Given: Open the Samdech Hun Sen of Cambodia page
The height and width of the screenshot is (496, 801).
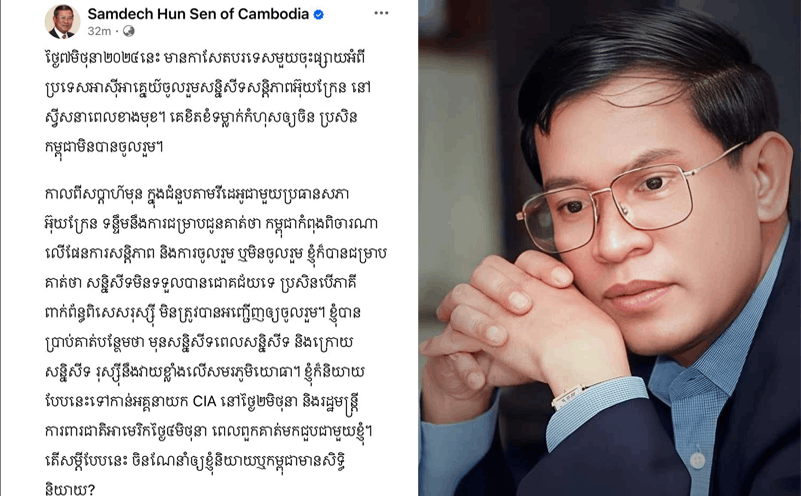Looking at the screenshot, I should [x=198, y=14].
